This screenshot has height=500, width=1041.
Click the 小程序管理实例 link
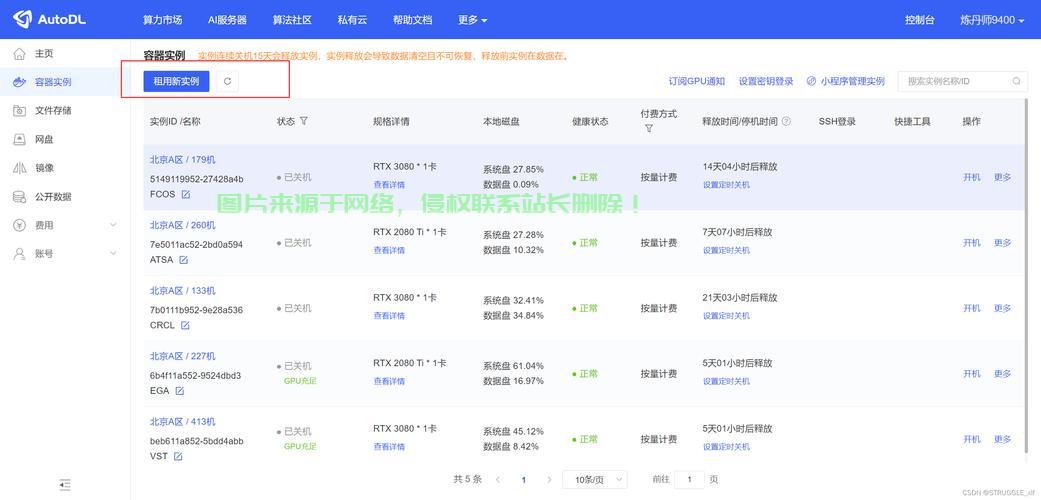click(x=846, y=81)
